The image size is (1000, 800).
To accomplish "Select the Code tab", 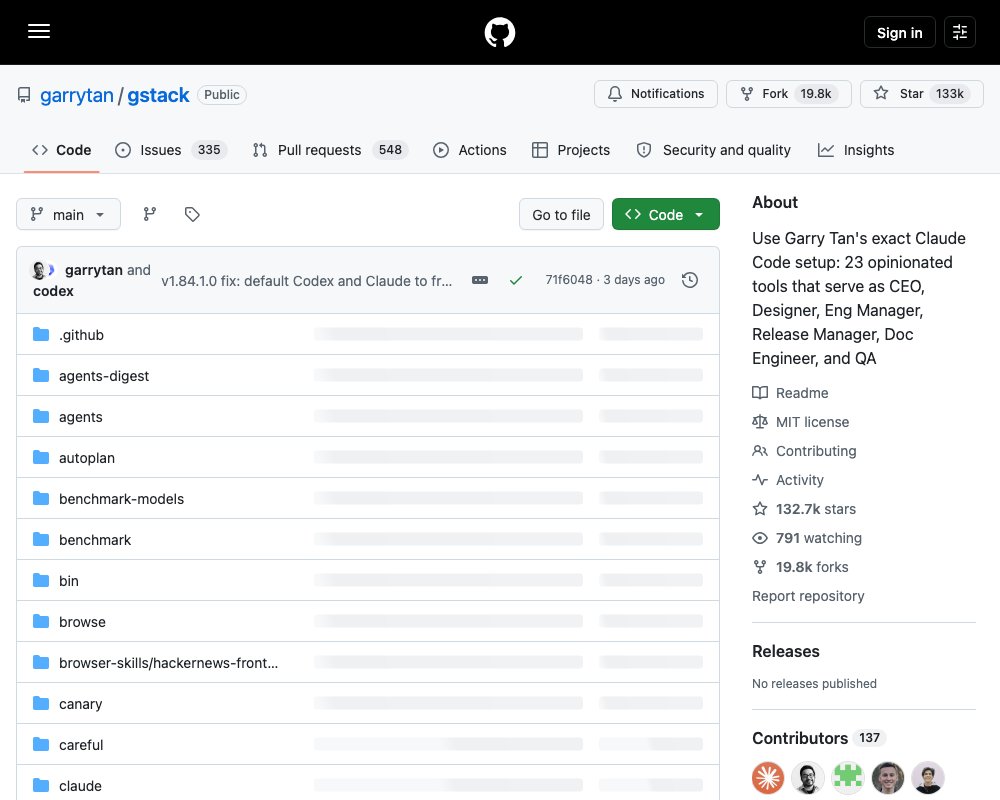I will click(x=62, y=150).
